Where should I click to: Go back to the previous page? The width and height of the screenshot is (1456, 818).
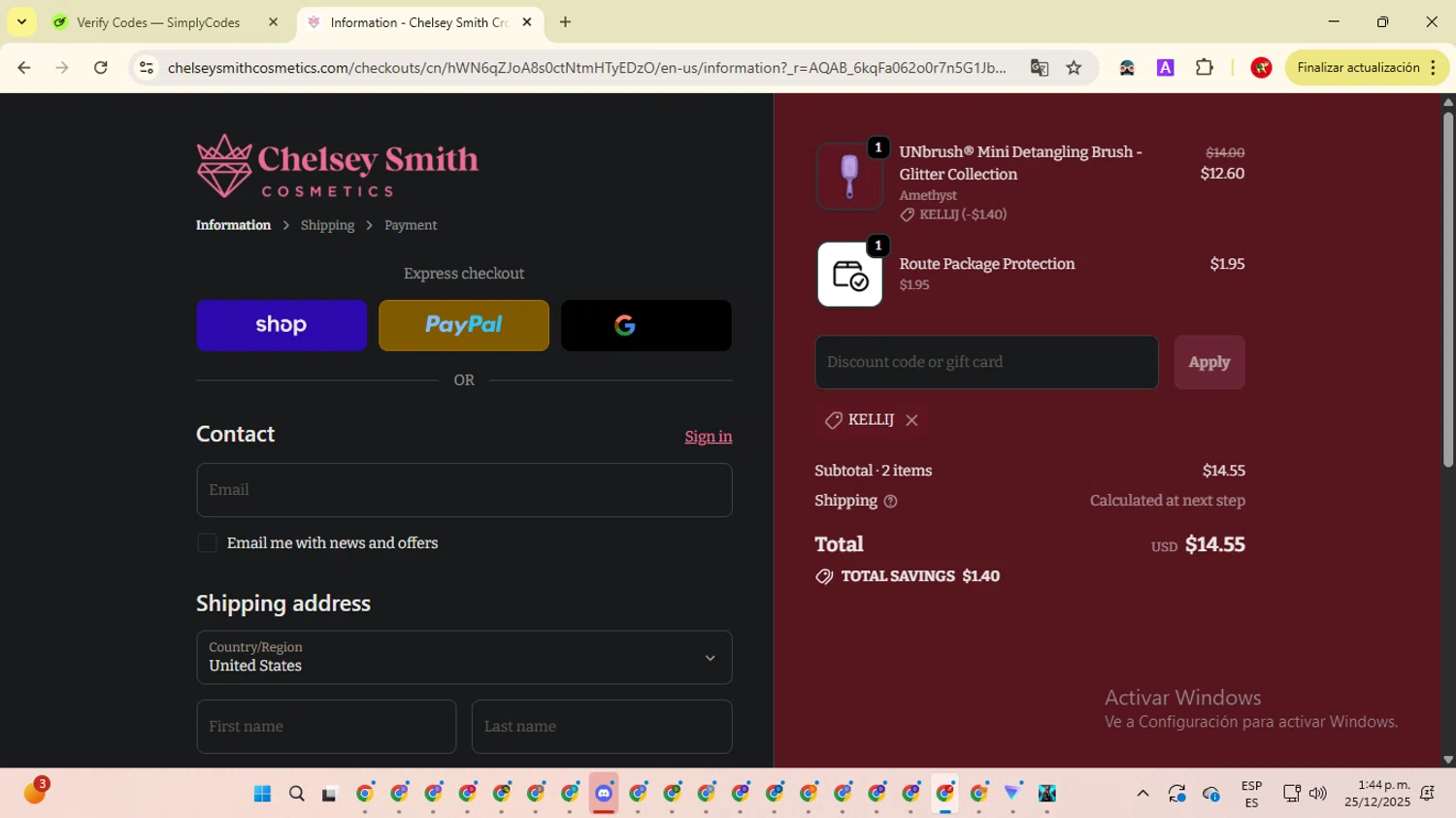click(x=24, y=68)
